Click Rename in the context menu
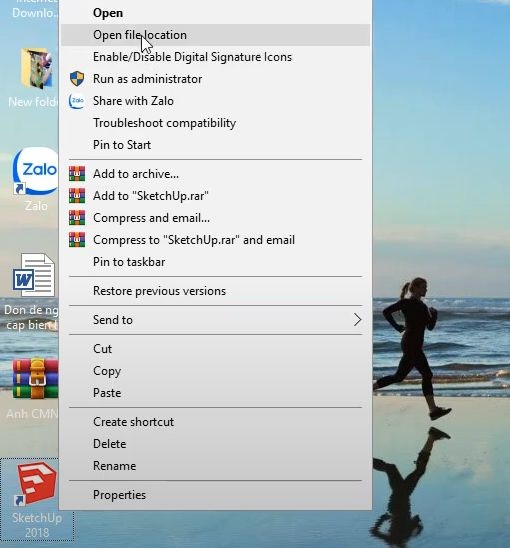 coord(215,466)
